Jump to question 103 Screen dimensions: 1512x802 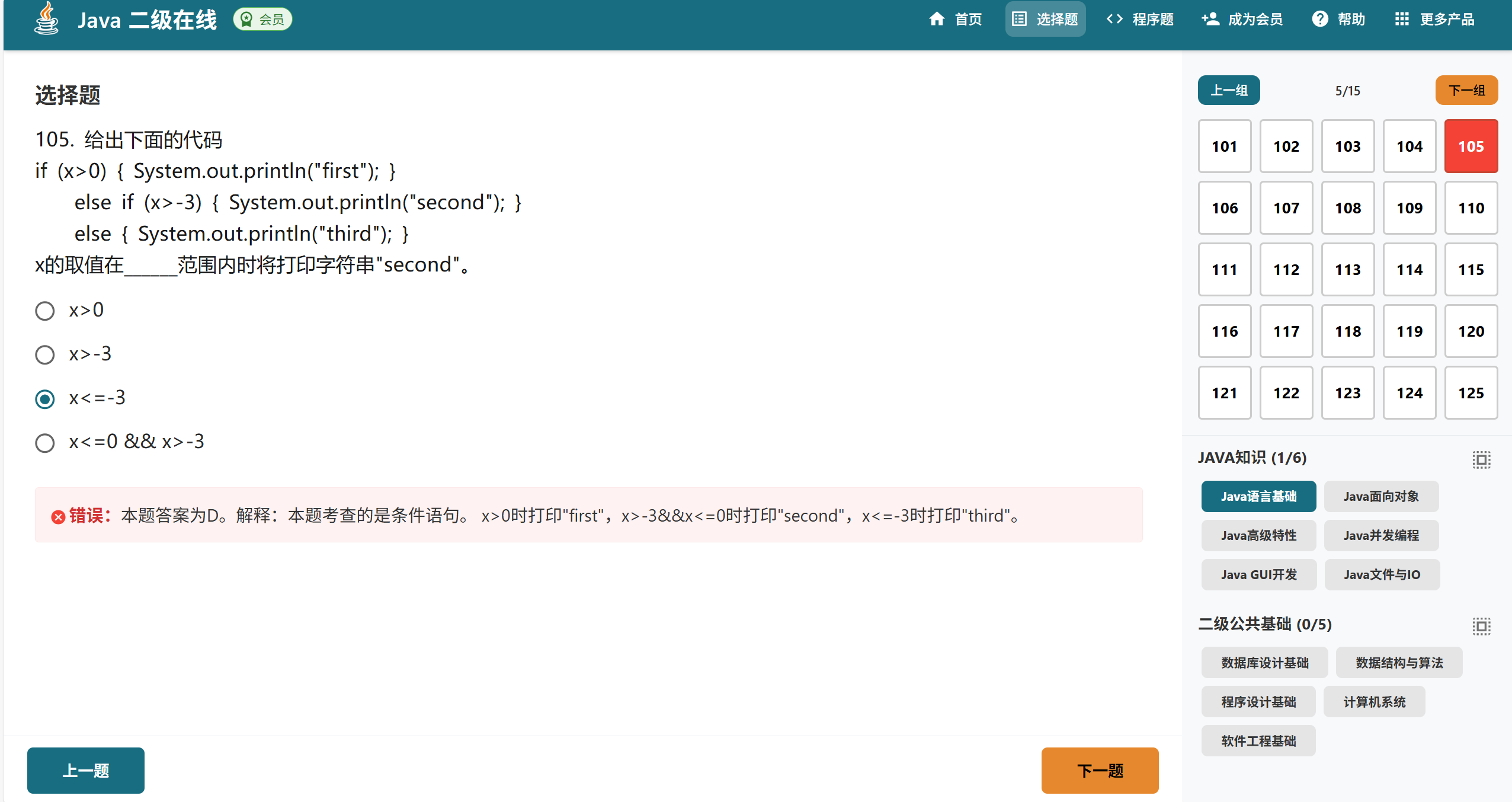pos(1348,146)
